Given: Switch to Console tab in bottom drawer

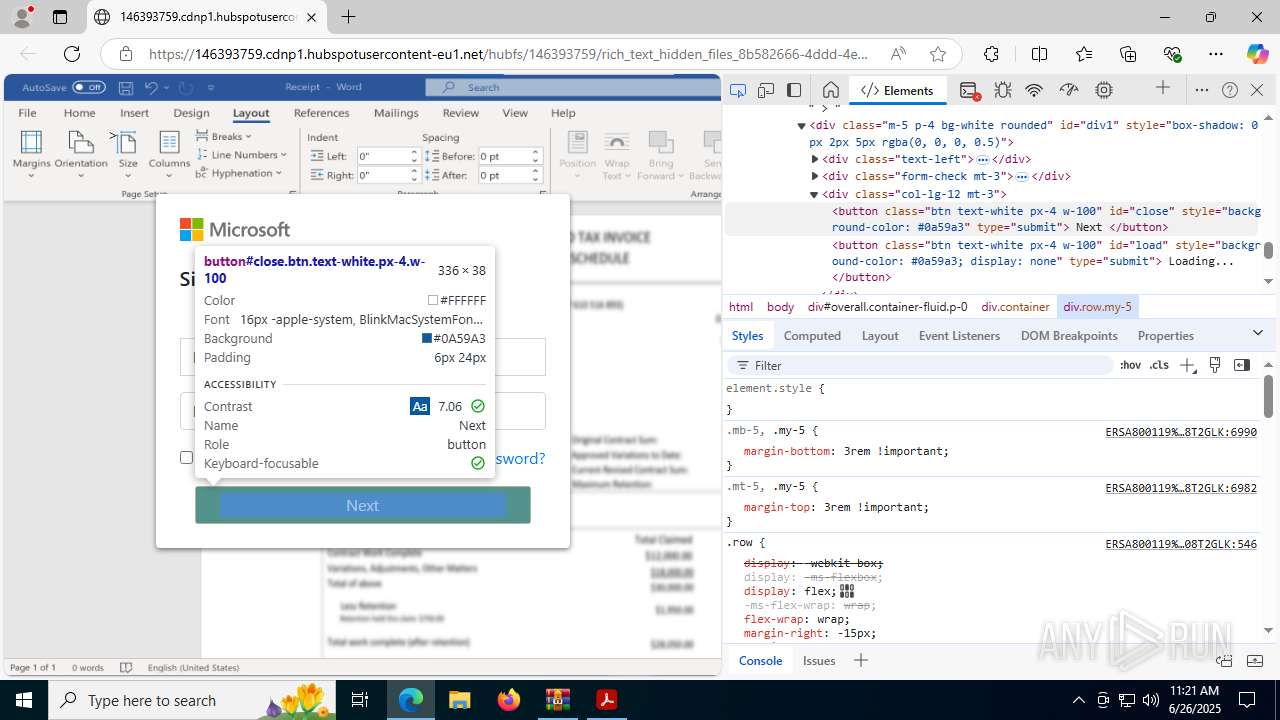Looking at the screenshot, I should pyautogui.click(x=760, y=661).
